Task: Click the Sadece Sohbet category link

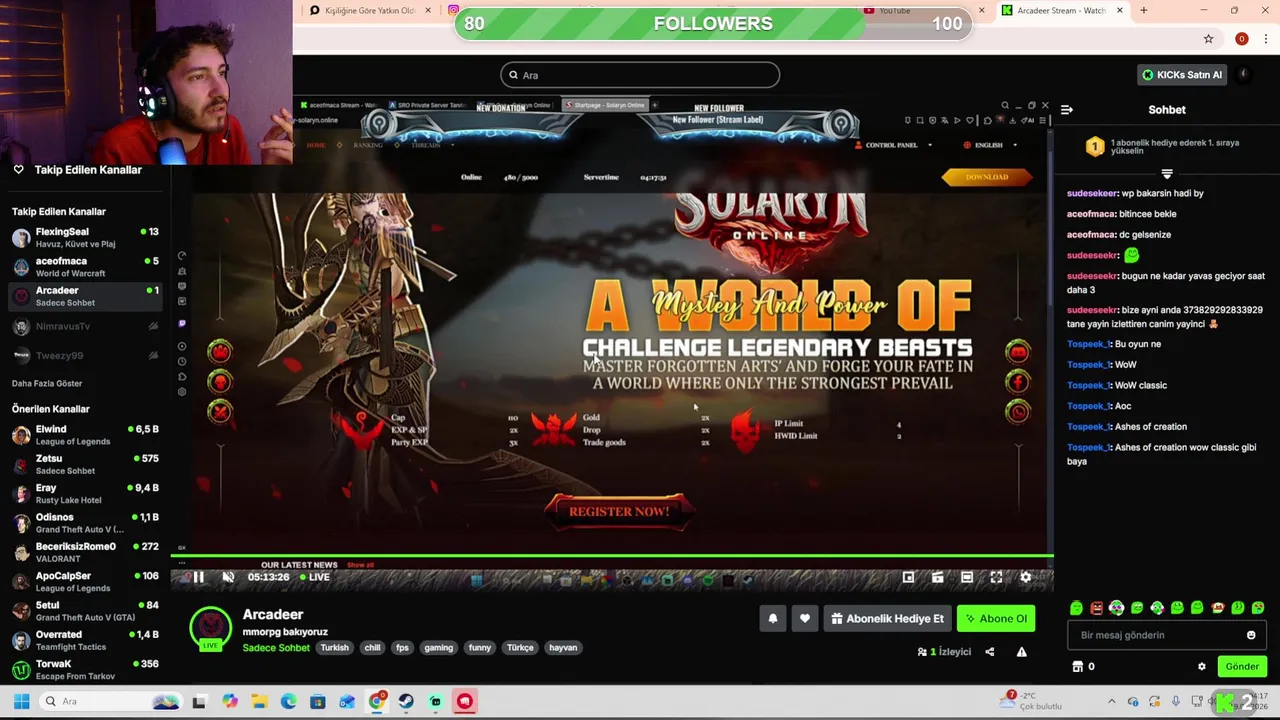Action: point(276,648)
